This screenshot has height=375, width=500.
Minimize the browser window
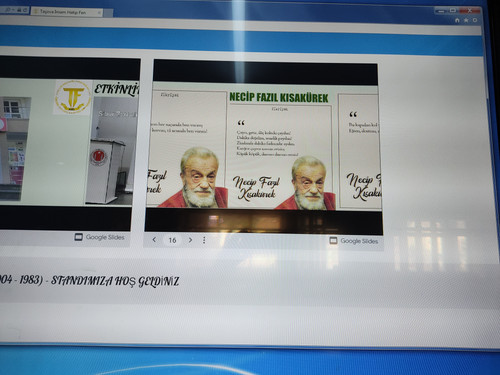click(441, 11)
